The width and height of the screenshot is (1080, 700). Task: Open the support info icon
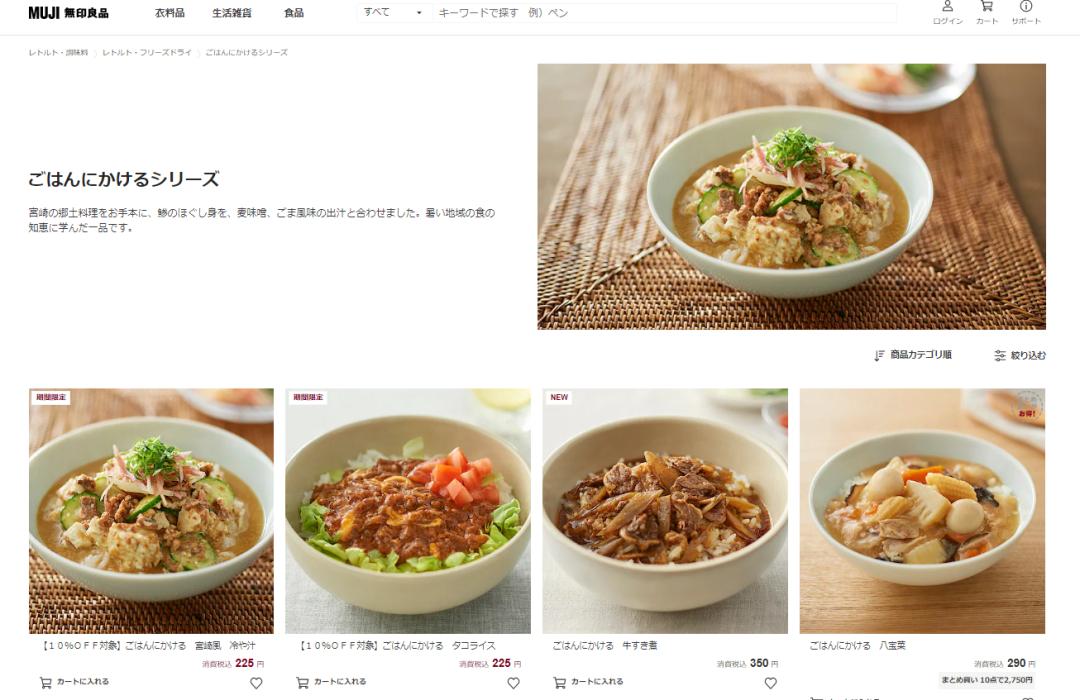pyautogui.click(x=1026, y=12)
